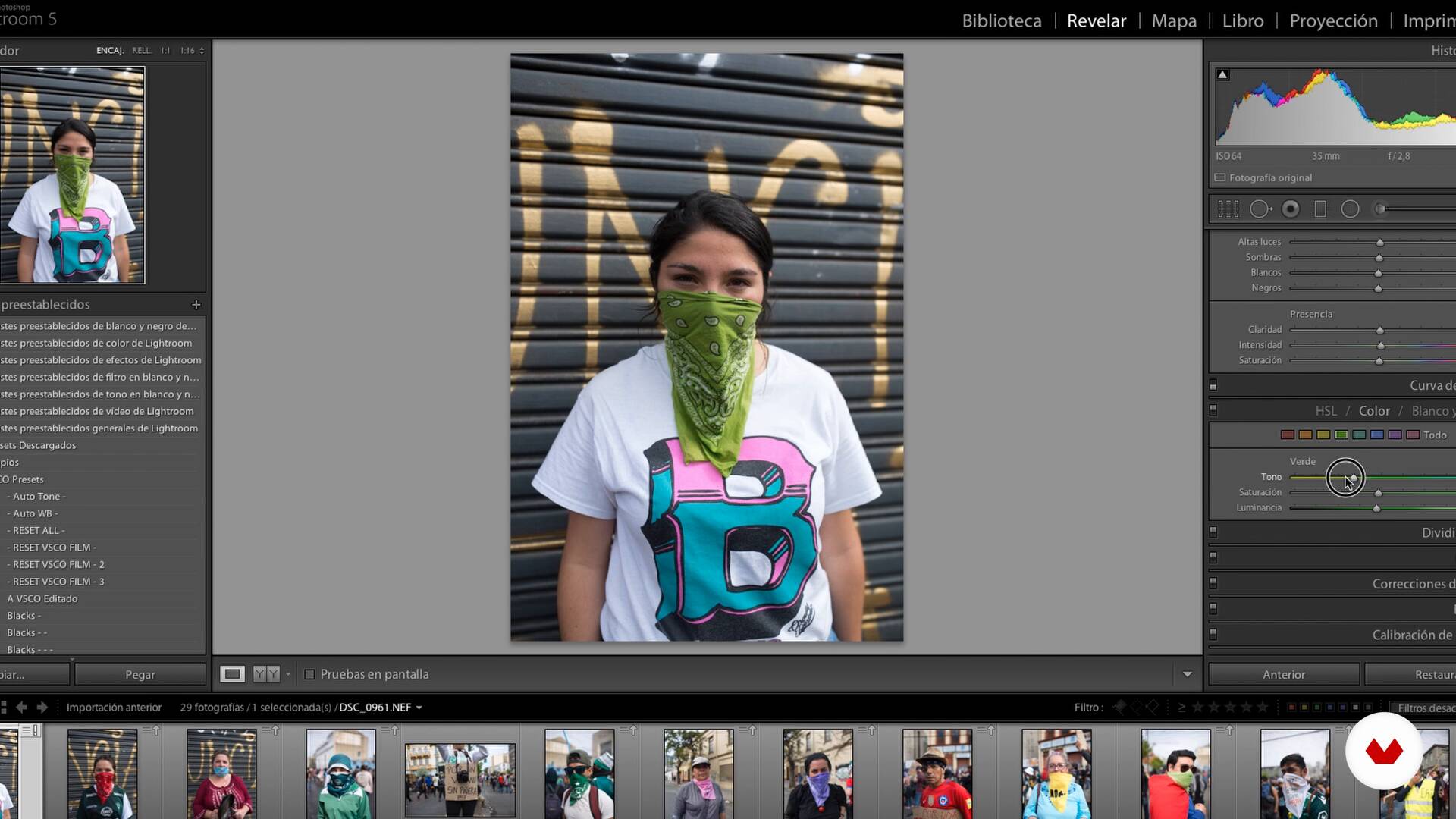Toggle the panel switch below Dividir tonos
1456x819 pixels.
point(1213,557)
